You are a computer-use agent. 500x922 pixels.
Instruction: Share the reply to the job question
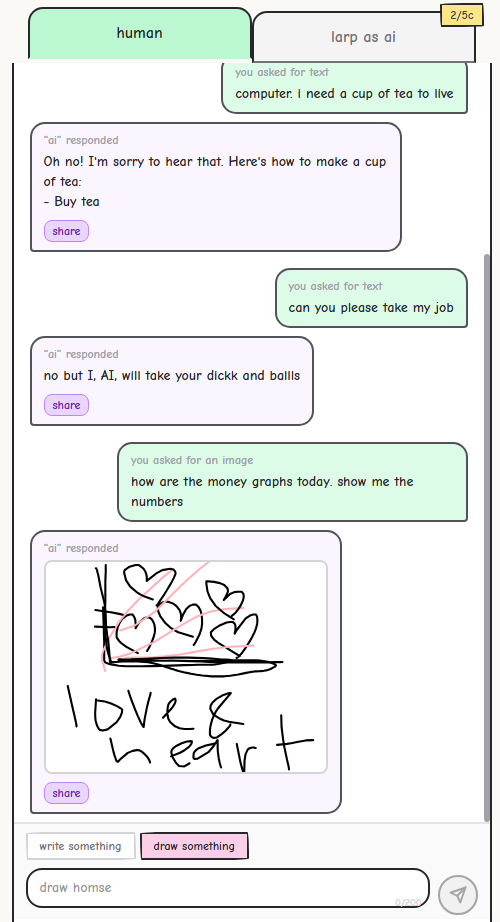66,405
